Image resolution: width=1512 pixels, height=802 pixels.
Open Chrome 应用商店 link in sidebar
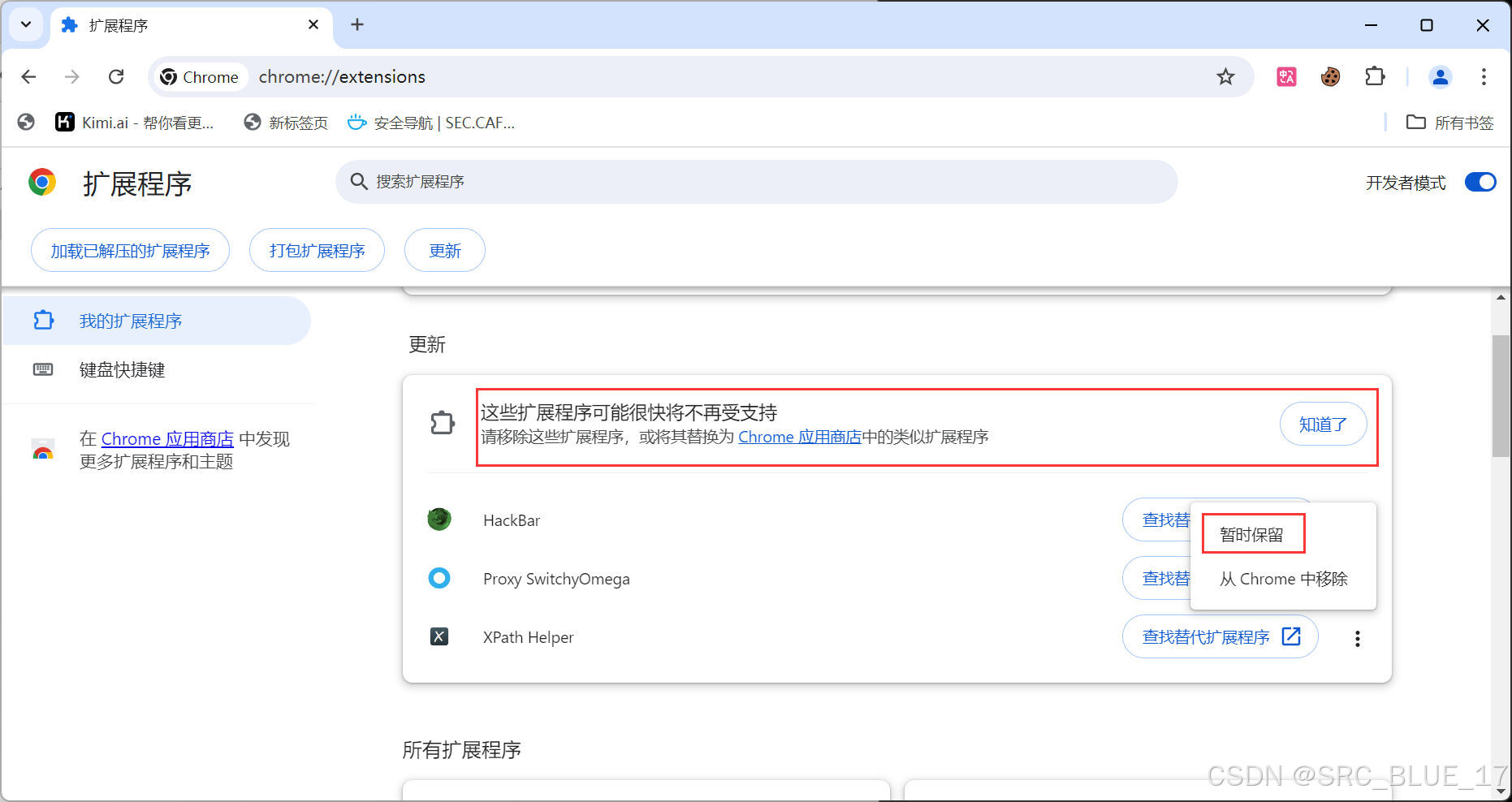[167, 439]
